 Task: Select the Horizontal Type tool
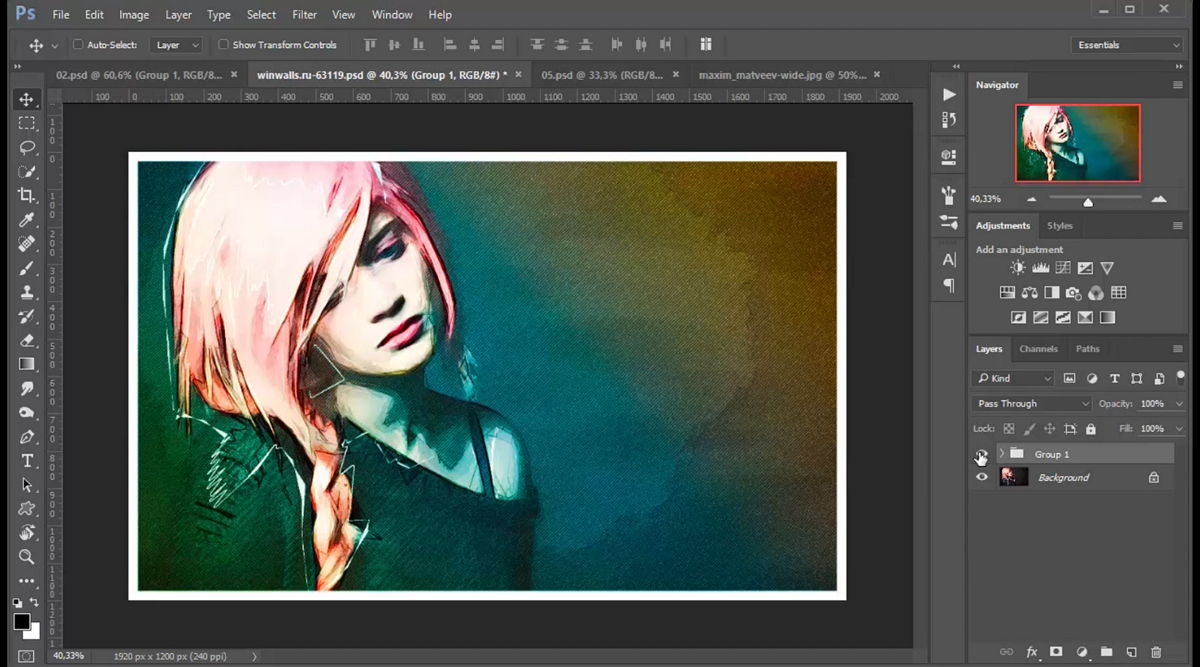click(27, 461)
